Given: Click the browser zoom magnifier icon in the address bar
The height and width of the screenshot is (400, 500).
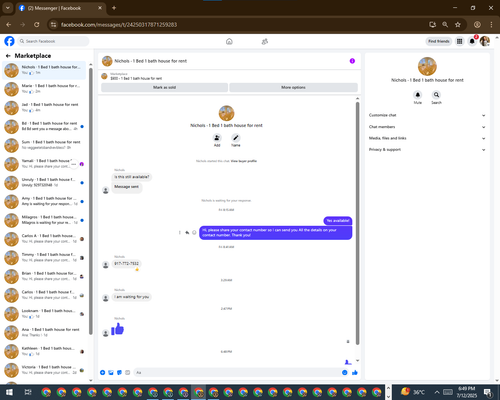Looking at the screenshot, I should (445, 24).
